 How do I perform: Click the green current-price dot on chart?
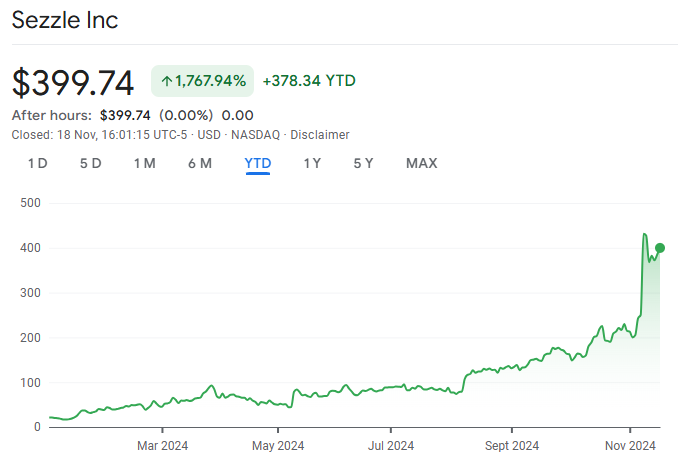pyautogui.click(x=660, y=248)
